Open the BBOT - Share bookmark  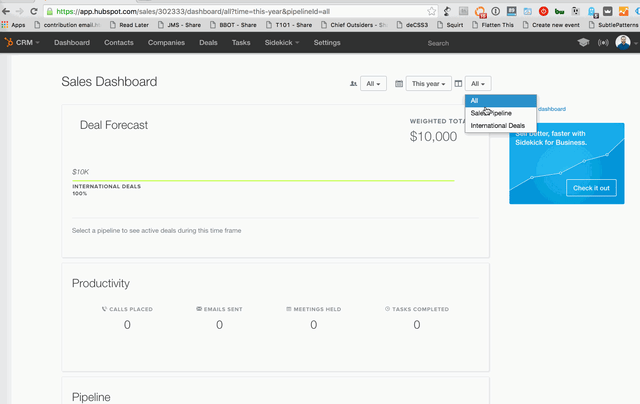tap(233, 25)
